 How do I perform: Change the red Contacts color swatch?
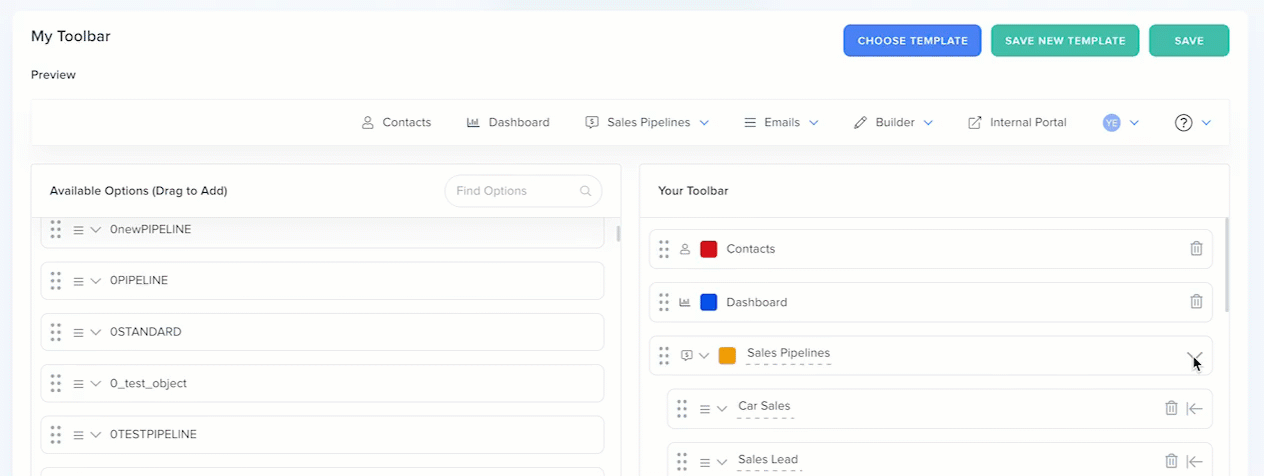point(709,249)
